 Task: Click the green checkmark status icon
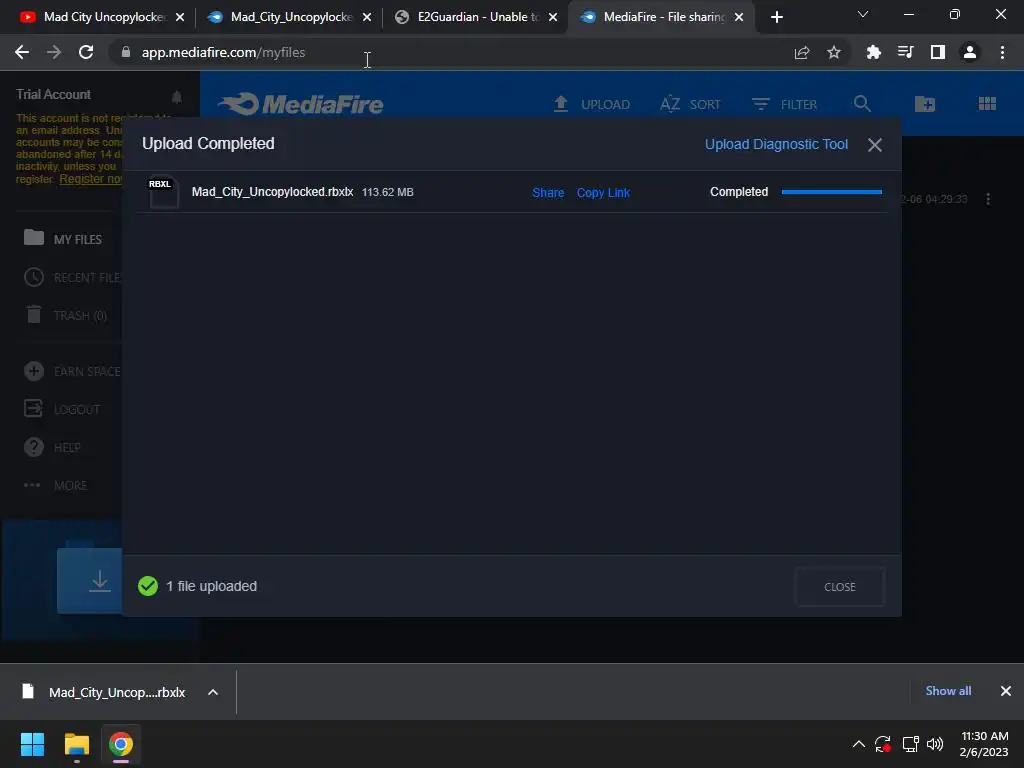148,586
